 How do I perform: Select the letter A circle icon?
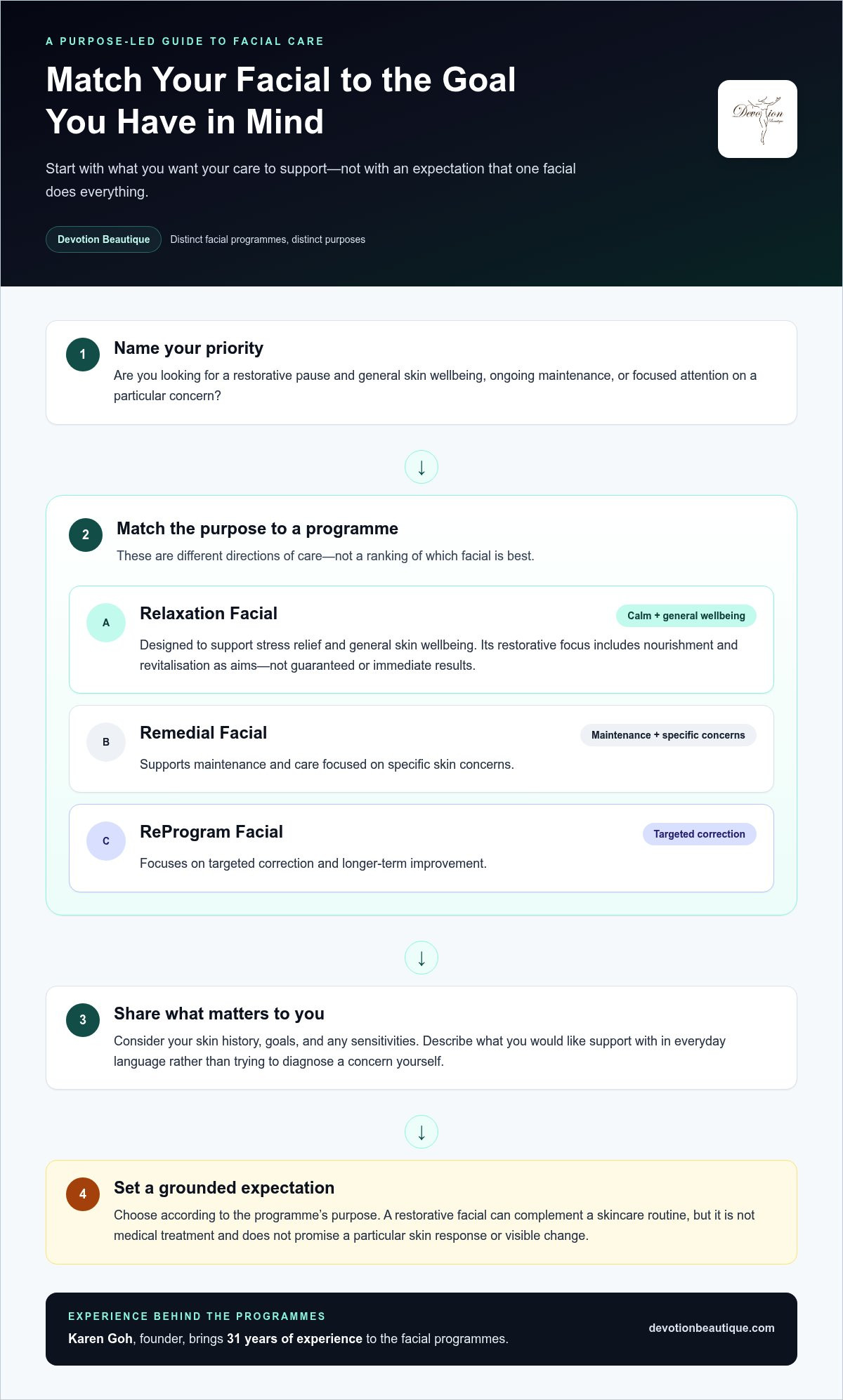[x=106, y=622]
